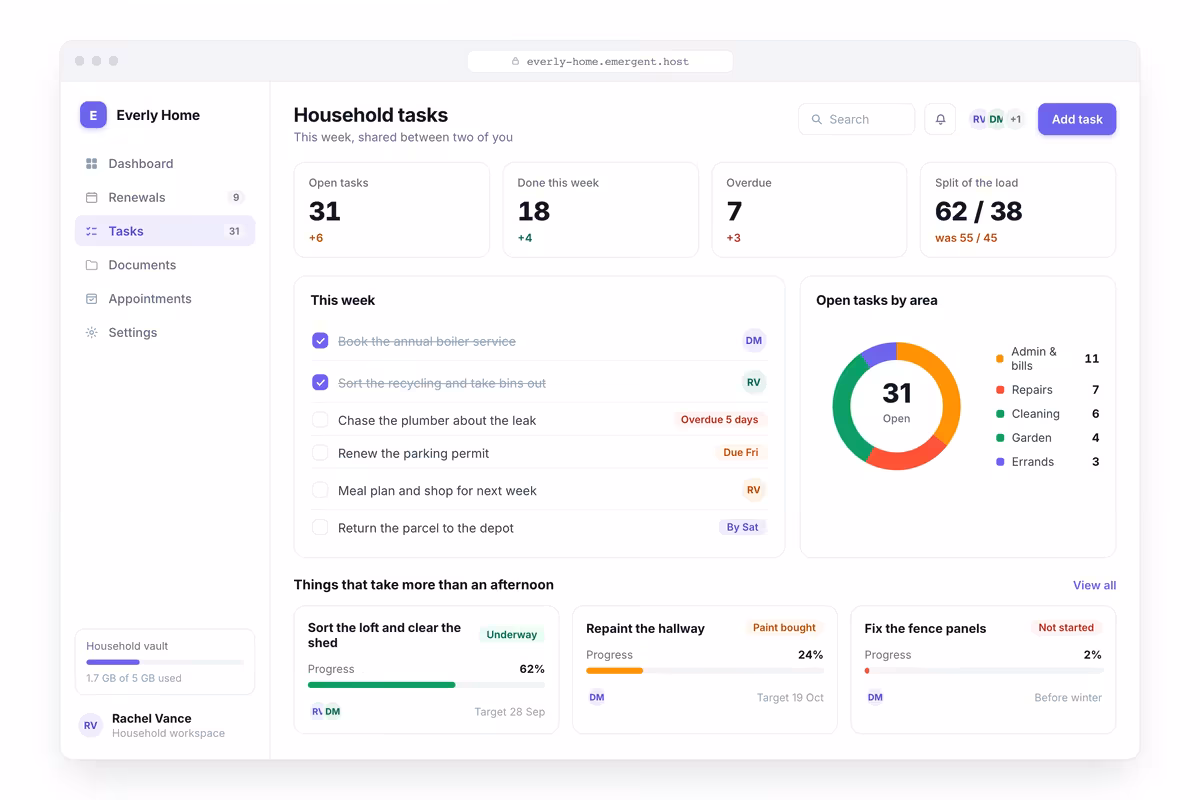
Task: Click the Appointments calendar icon in sidebar
Action: 91,299
